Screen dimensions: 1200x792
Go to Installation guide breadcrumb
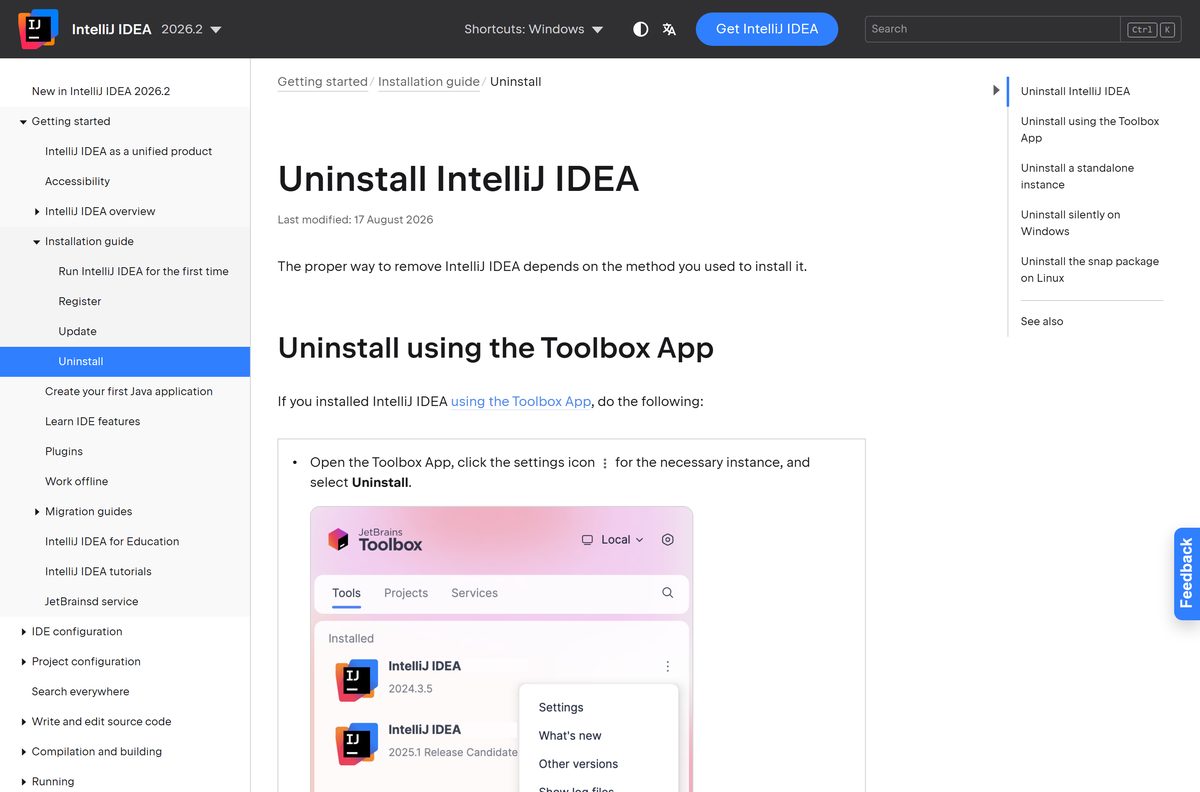pos(429,82)
